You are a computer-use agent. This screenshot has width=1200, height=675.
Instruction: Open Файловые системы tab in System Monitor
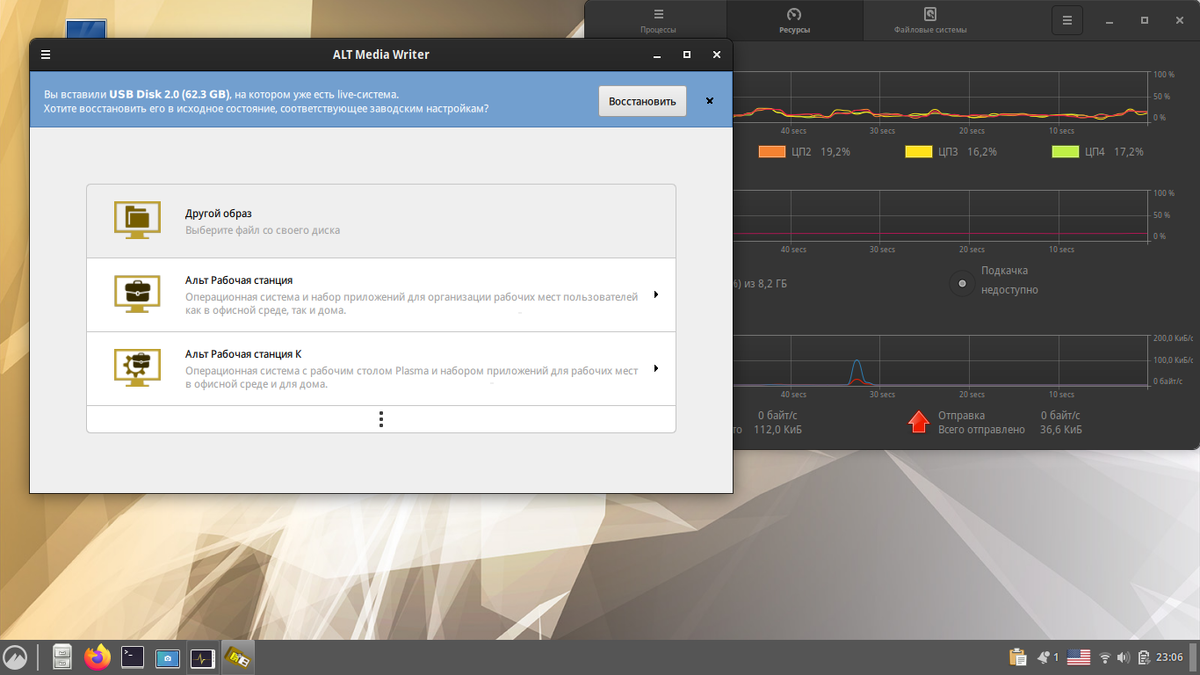click(x=930, y=20)
